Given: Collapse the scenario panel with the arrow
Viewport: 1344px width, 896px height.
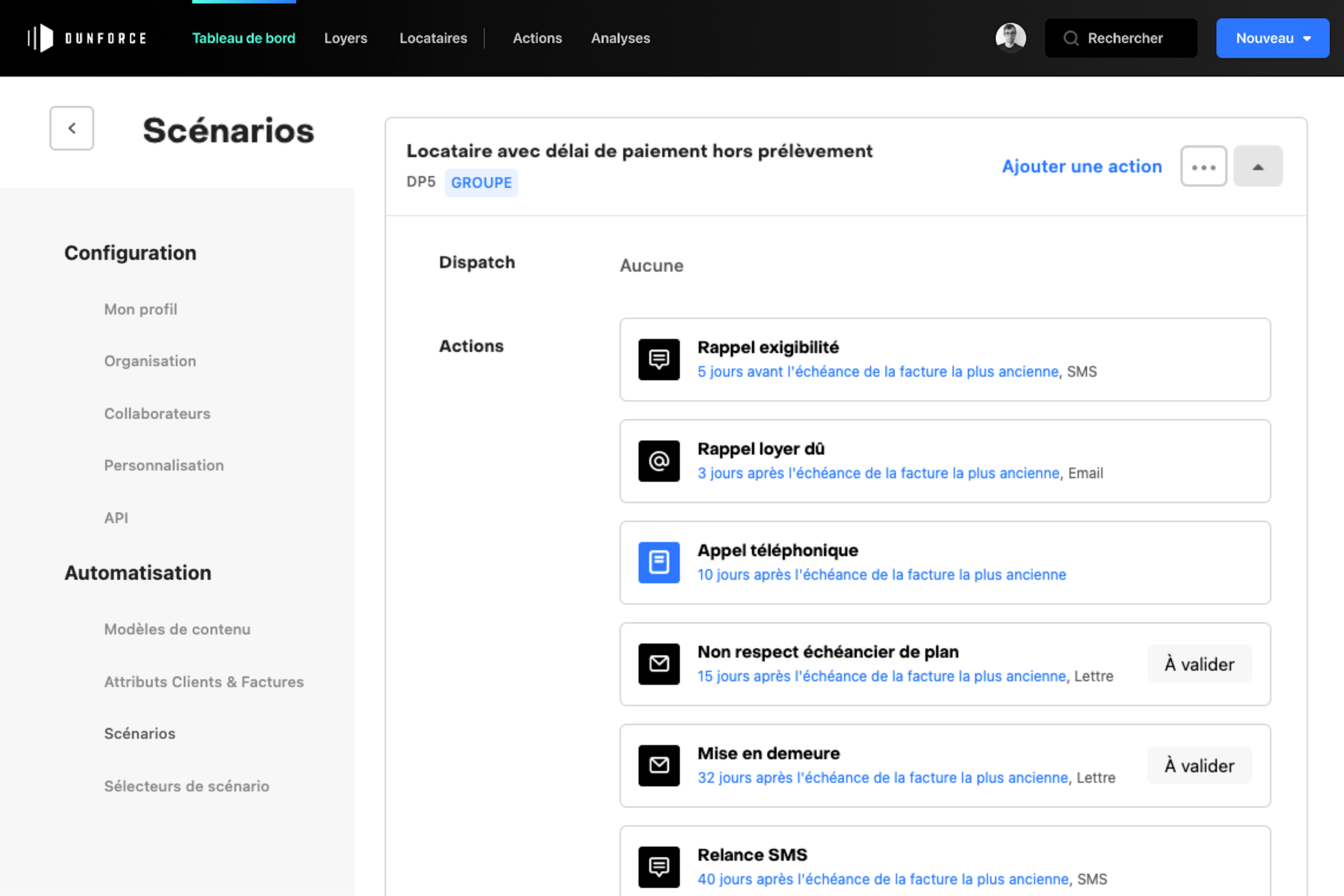Looking at the screenshot, I should coord(1258,166).
